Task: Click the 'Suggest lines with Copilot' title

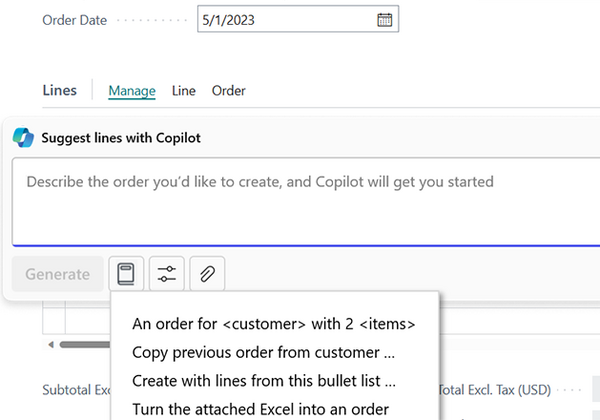Action: tap(121, 138)
